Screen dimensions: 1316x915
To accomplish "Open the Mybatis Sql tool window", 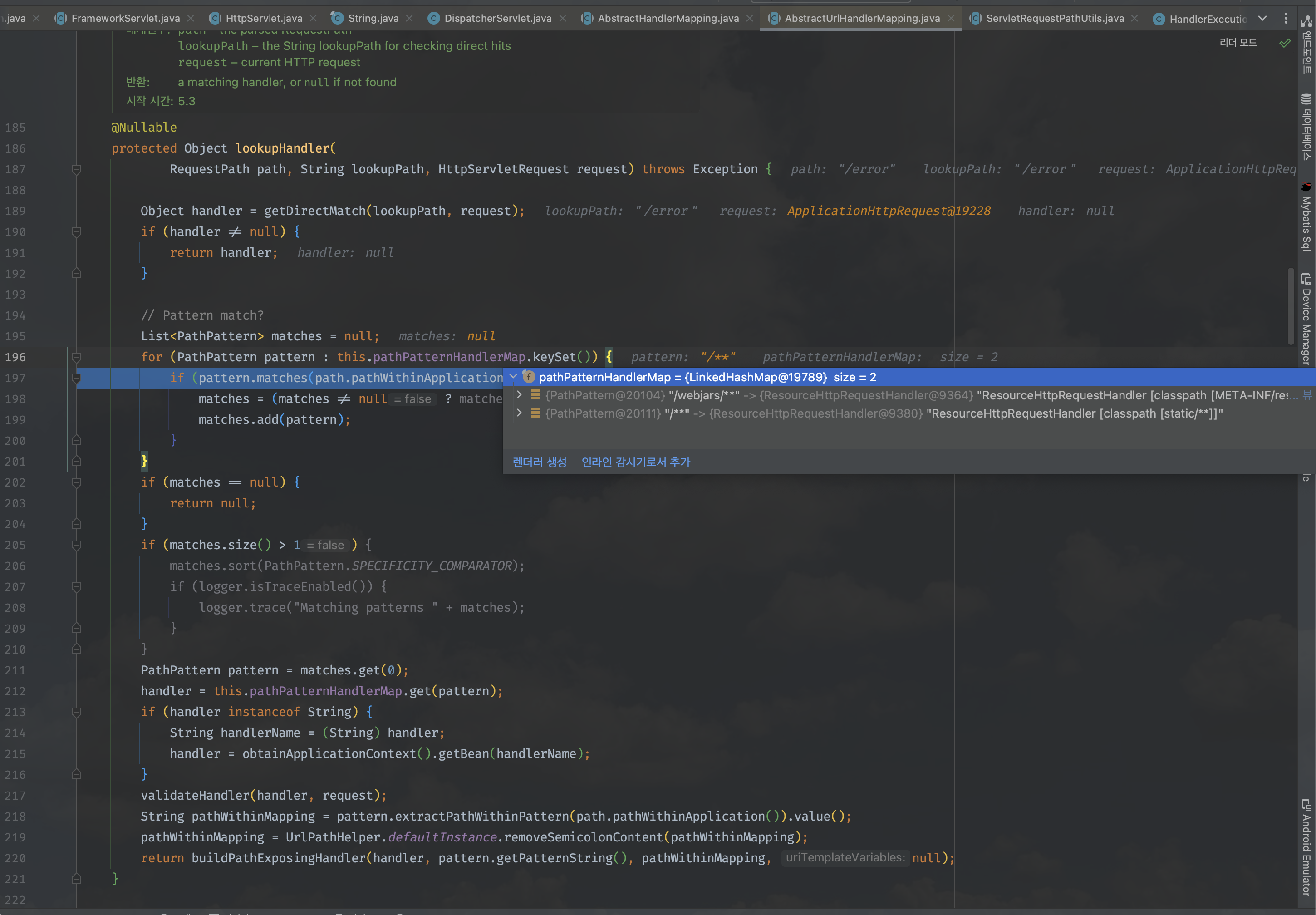I will (x=1306, y=217).
